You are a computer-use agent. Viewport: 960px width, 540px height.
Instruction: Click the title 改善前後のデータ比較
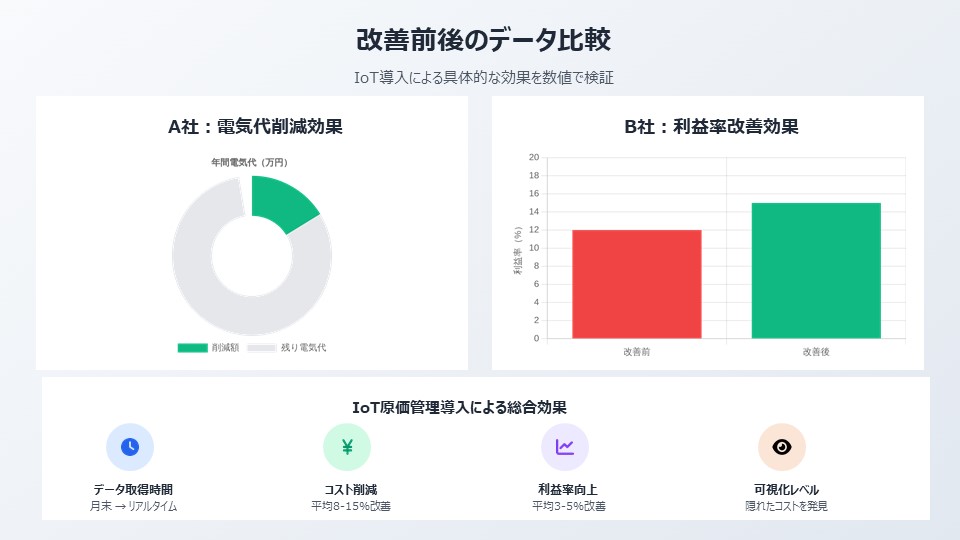pyautogui.click(x=483, y=40)
